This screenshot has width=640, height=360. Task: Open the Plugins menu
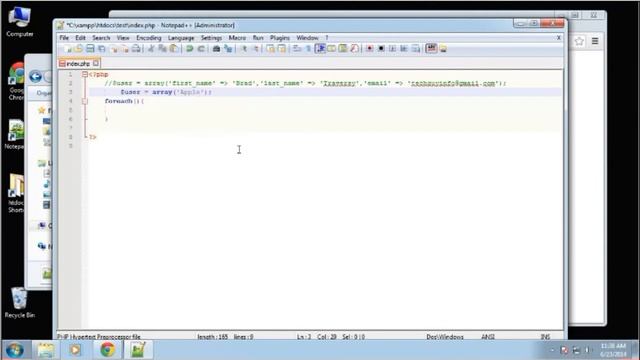280,38
